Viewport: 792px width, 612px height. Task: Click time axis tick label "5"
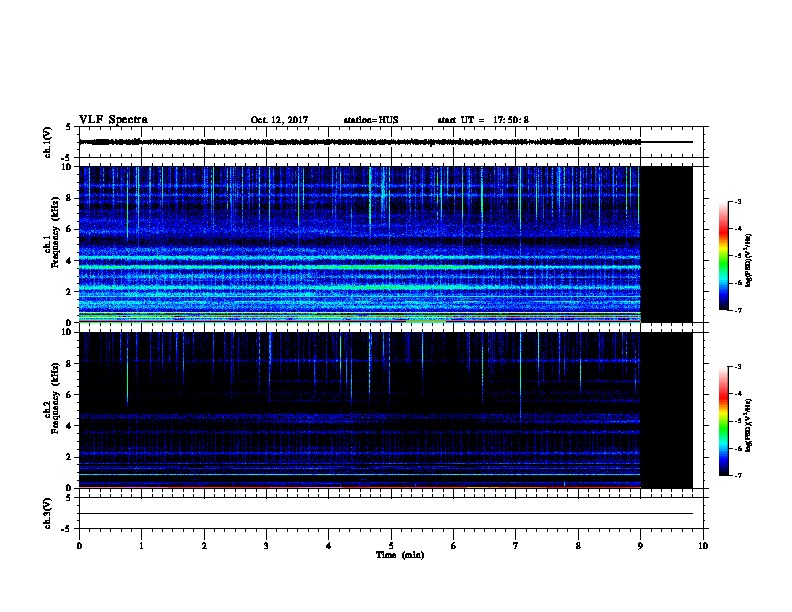391,546
